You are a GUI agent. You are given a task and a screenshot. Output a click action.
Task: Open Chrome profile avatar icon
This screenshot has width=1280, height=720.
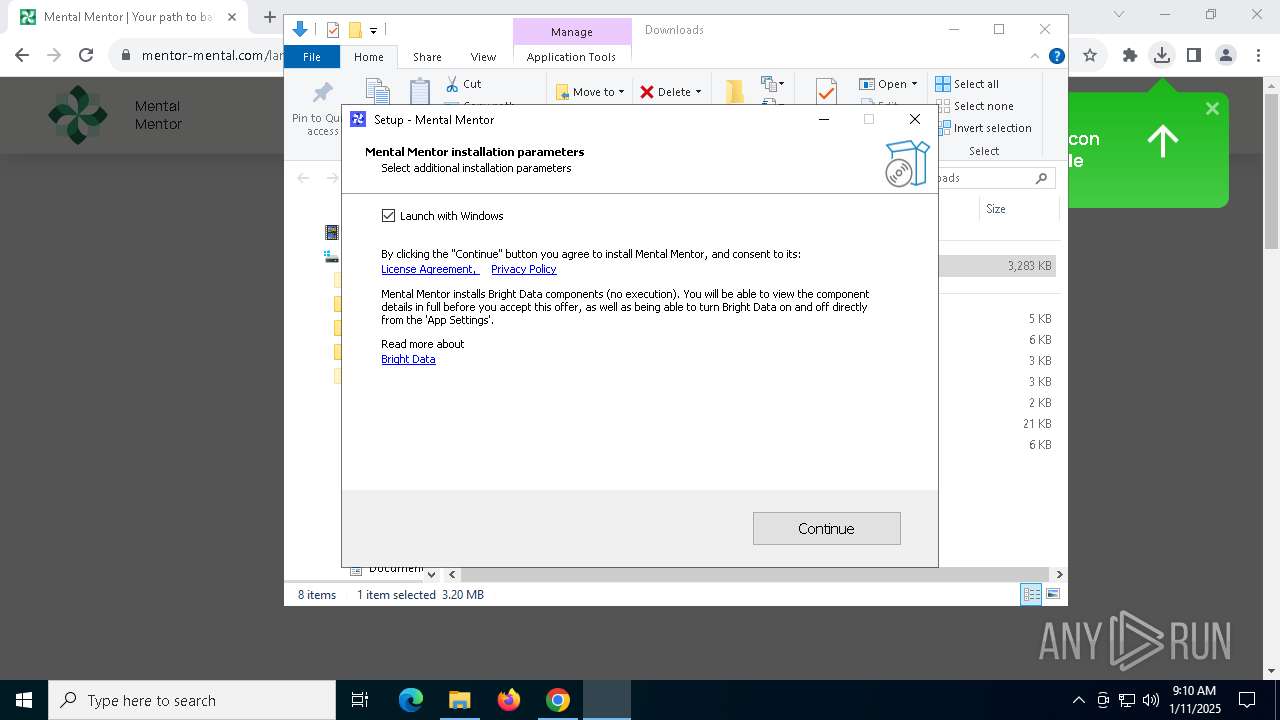(x=1225, y=55)
